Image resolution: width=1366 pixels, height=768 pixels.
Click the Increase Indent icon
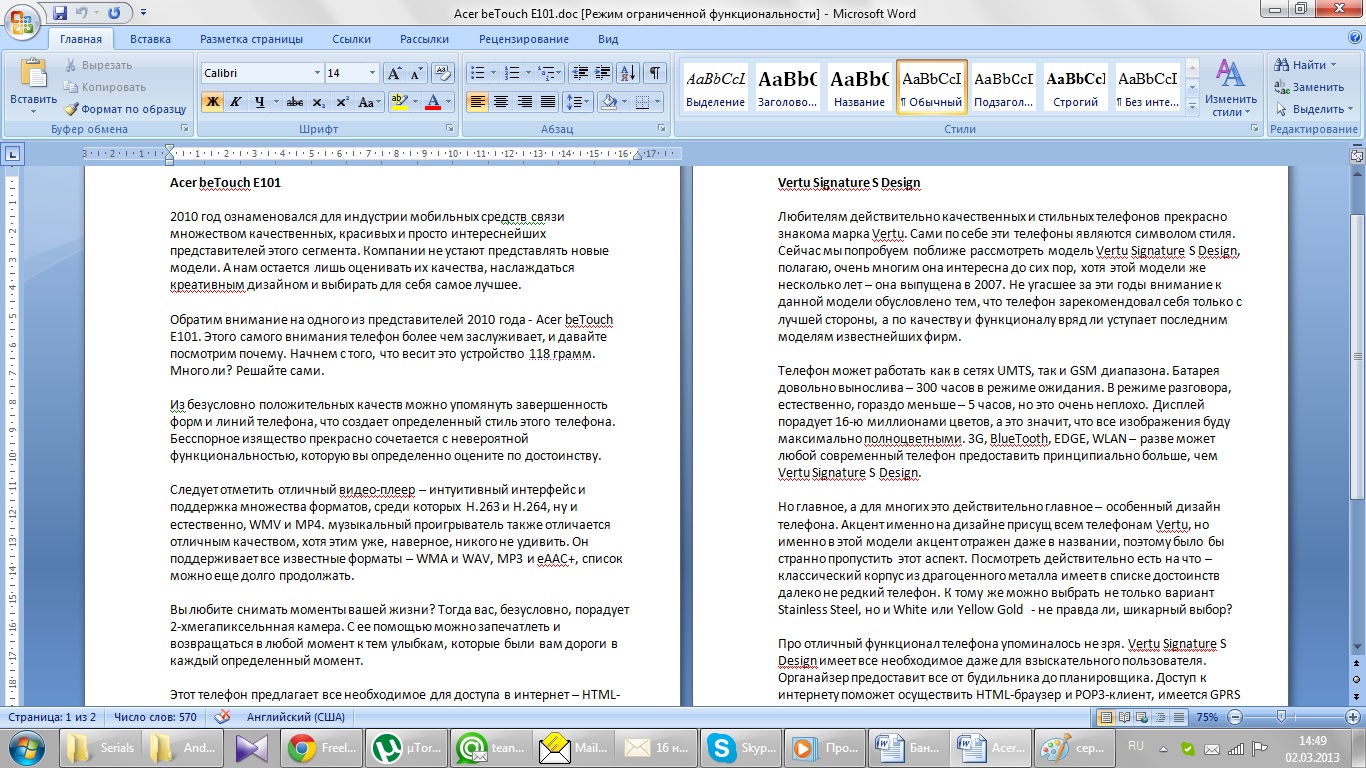pos(604,73)
